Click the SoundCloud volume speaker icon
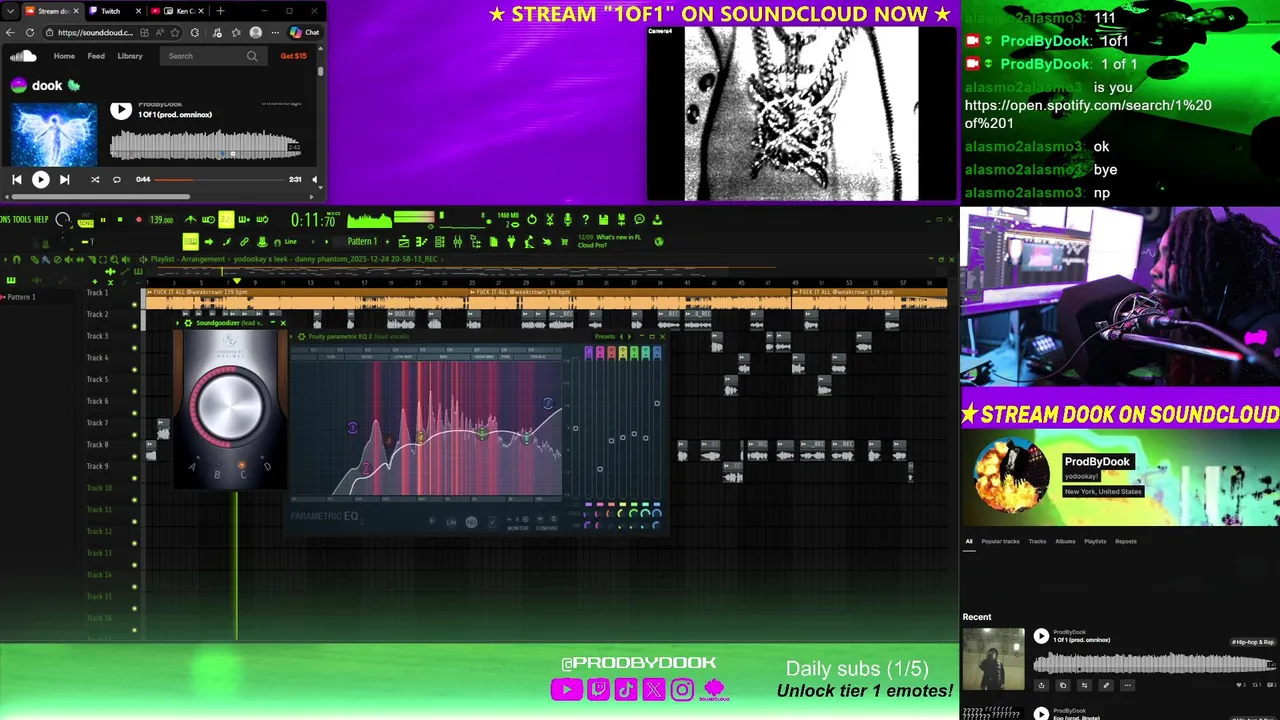The width and height of the screenshot is (1280, 720). point(315,180)
